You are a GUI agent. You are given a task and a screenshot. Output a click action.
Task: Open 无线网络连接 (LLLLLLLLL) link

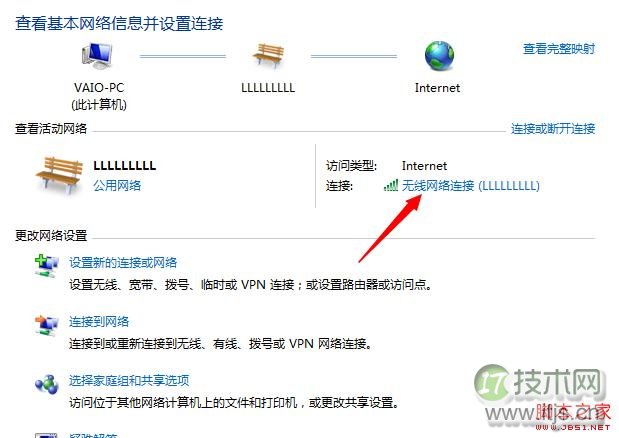click(x=471, y=185)
